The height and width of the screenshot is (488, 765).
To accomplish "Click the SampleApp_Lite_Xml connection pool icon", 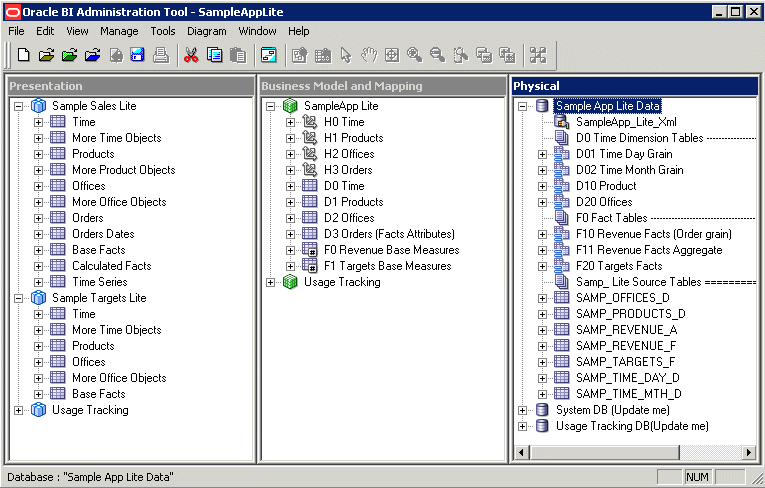I will 562,122.
